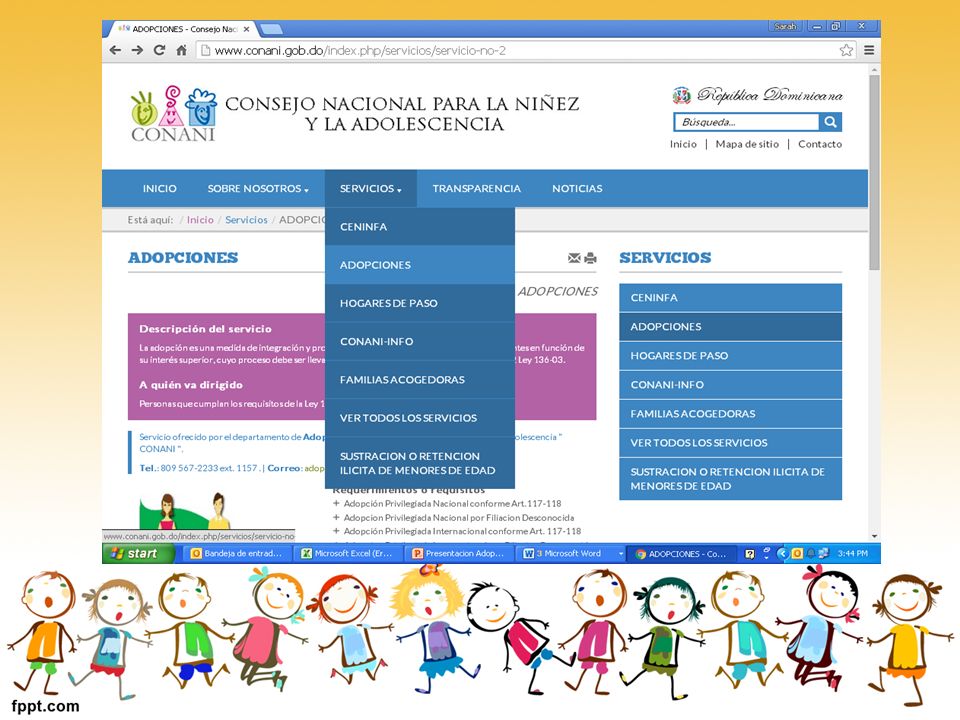Expand Adopción Privilegiada Internacional conforme Art. 117-118

[457, 531]
